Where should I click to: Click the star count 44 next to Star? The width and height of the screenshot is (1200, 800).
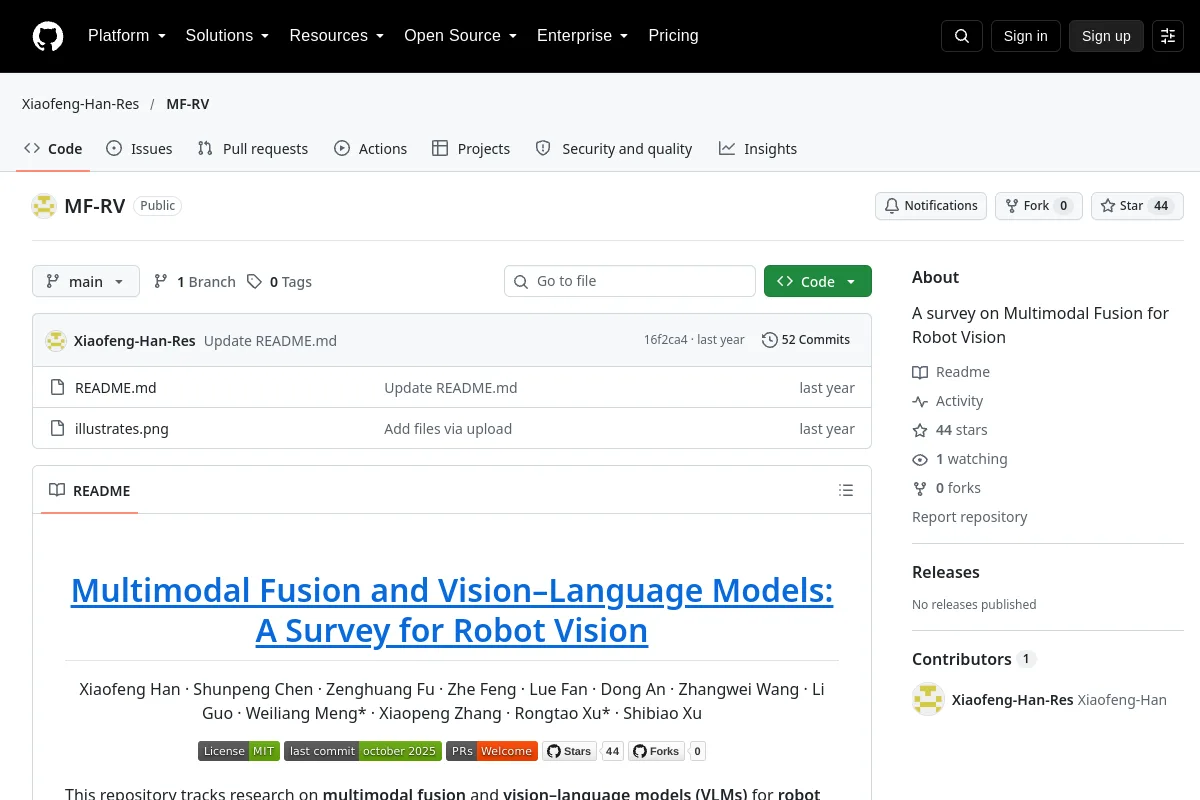tap(1161, 206)
